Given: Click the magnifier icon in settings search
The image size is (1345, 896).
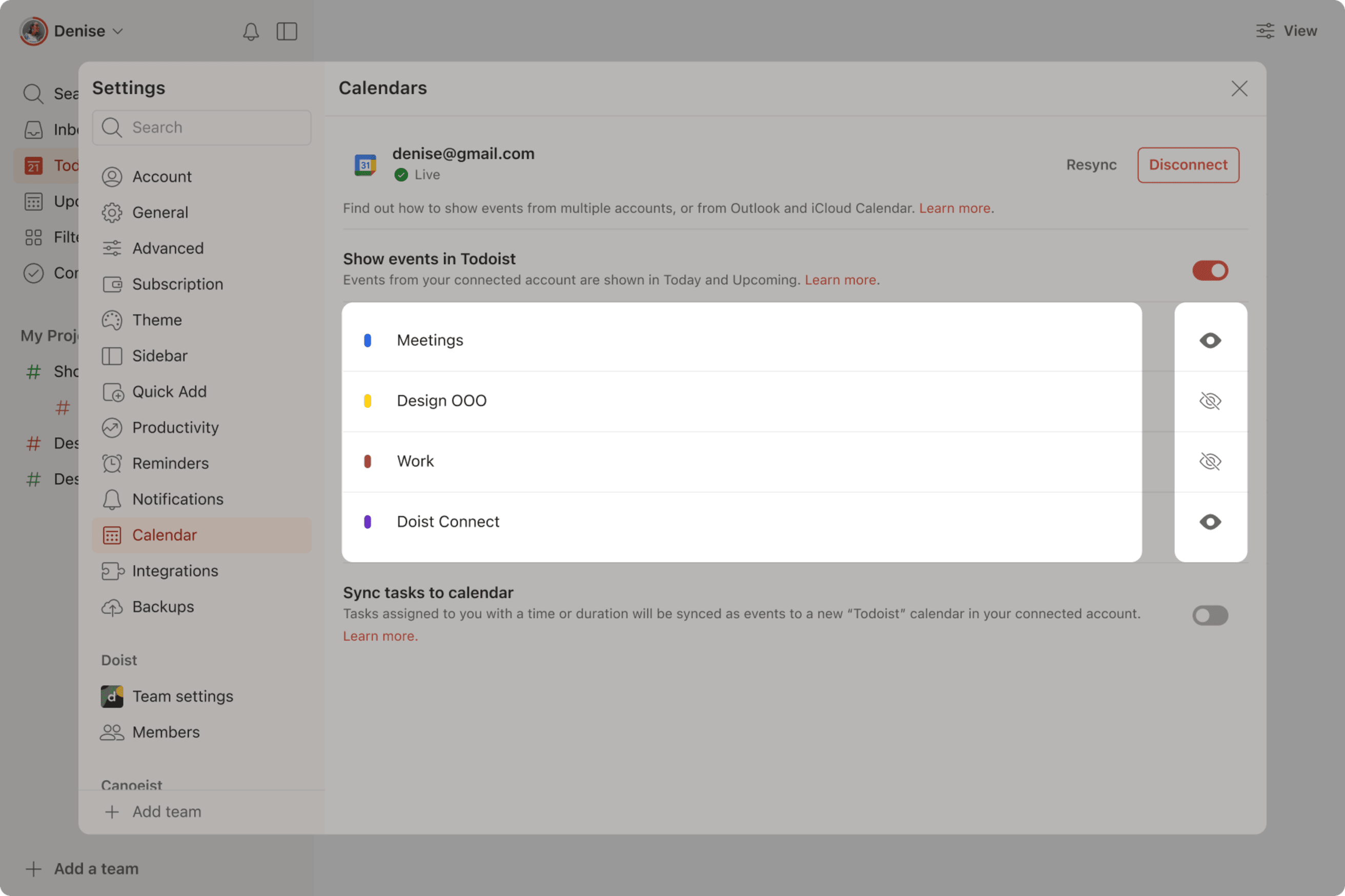Looking at the screenshot, I should 112,128.
